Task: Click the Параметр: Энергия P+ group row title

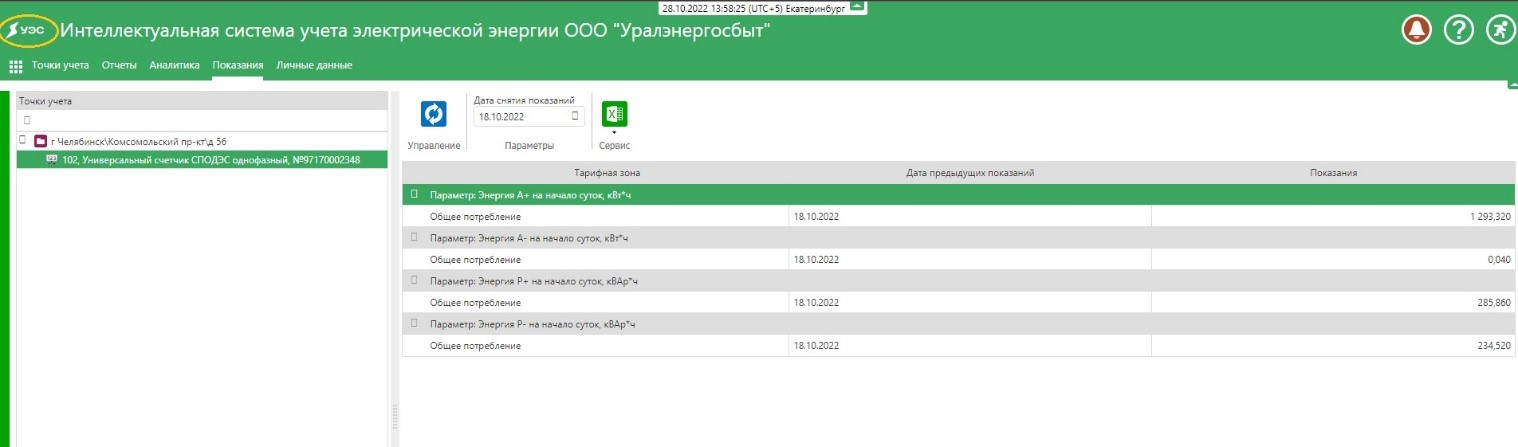Action: pyautogui.click(x=533, y=281)
